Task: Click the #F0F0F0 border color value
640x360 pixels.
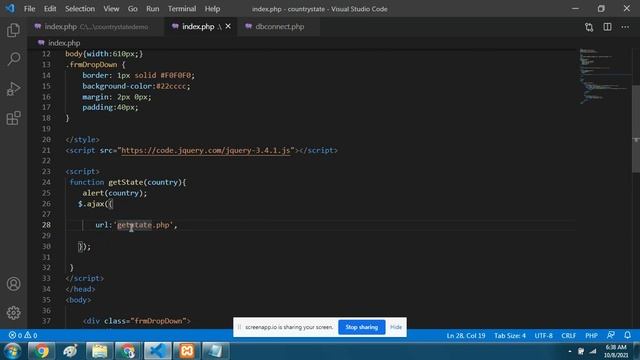Action: pos(176,75)
